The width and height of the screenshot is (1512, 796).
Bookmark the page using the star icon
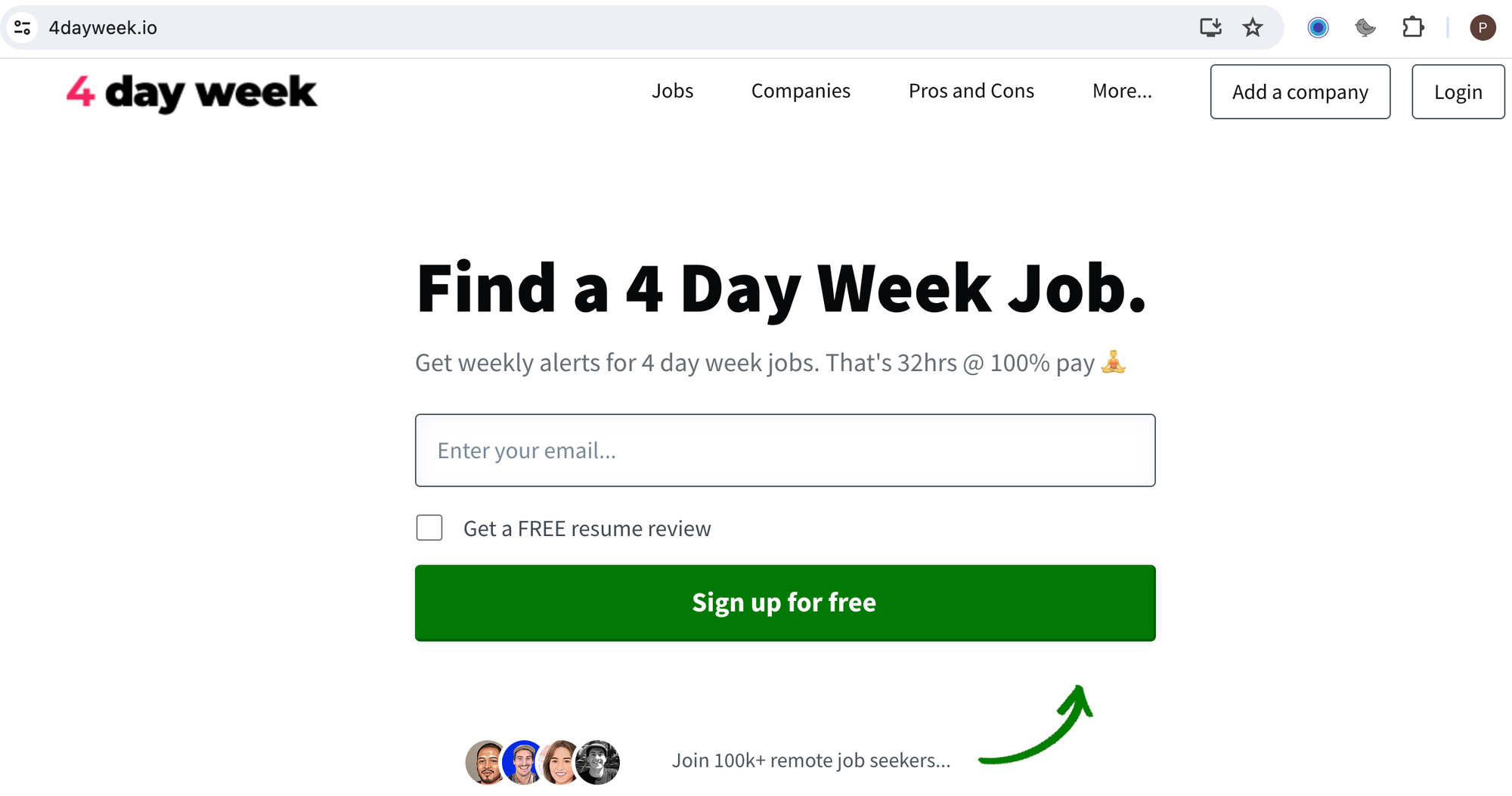[x=1253, y=27]
